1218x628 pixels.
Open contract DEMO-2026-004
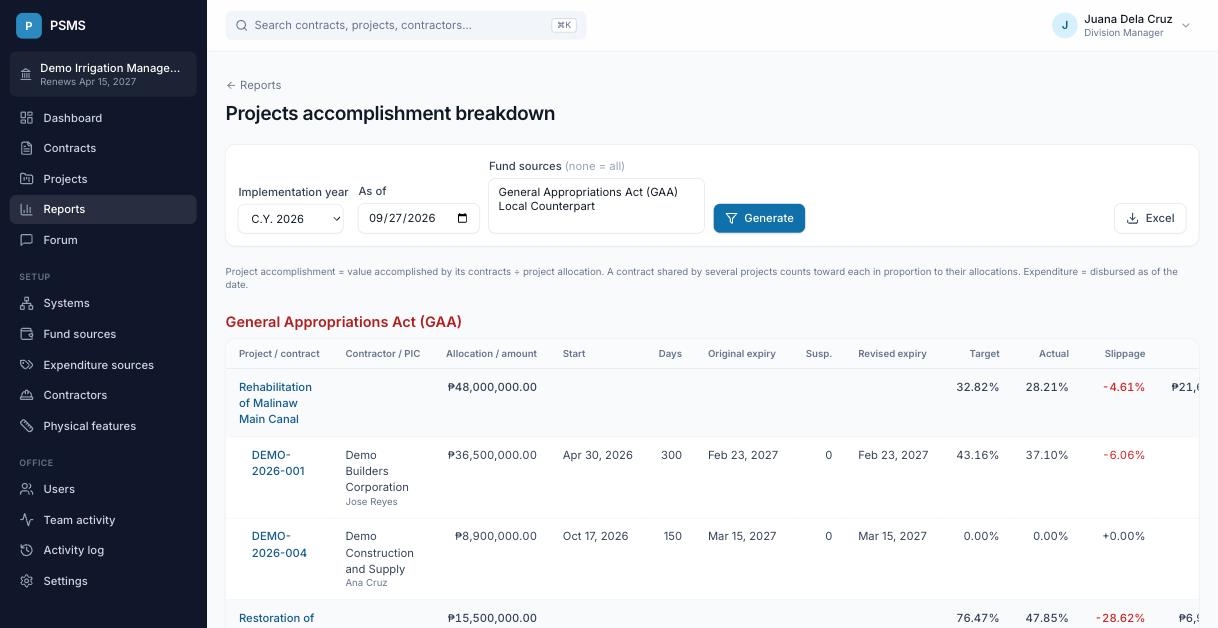click(279, 544)
